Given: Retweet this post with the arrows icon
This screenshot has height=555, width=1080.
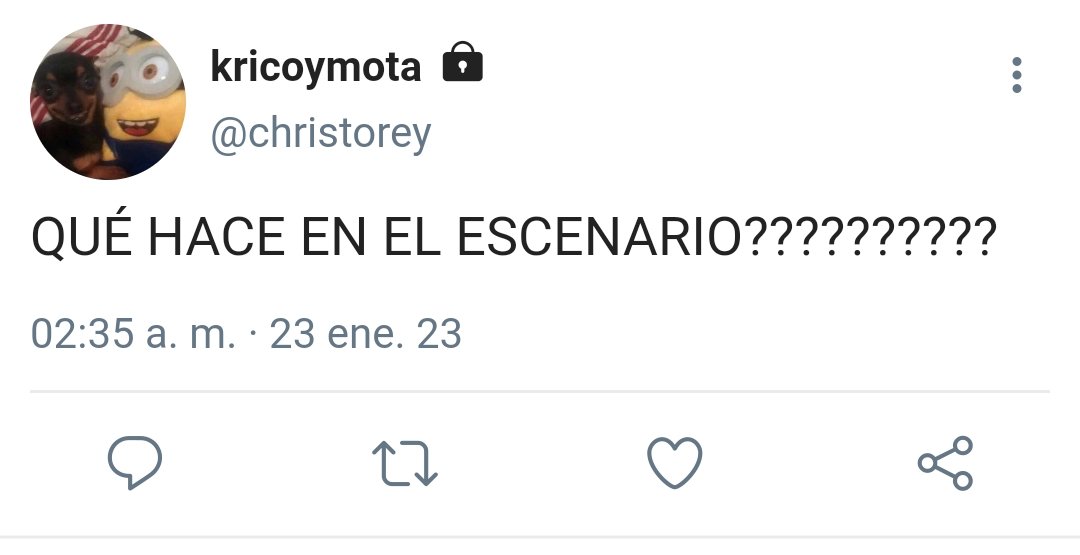Looking at the screenshot, I should pos(405,463).
